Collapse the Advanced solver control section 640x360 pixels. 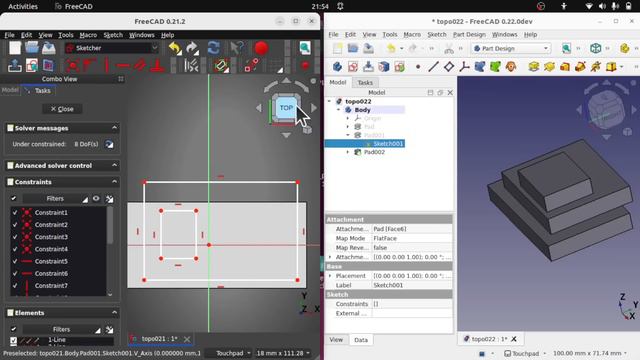pos(114,165)
